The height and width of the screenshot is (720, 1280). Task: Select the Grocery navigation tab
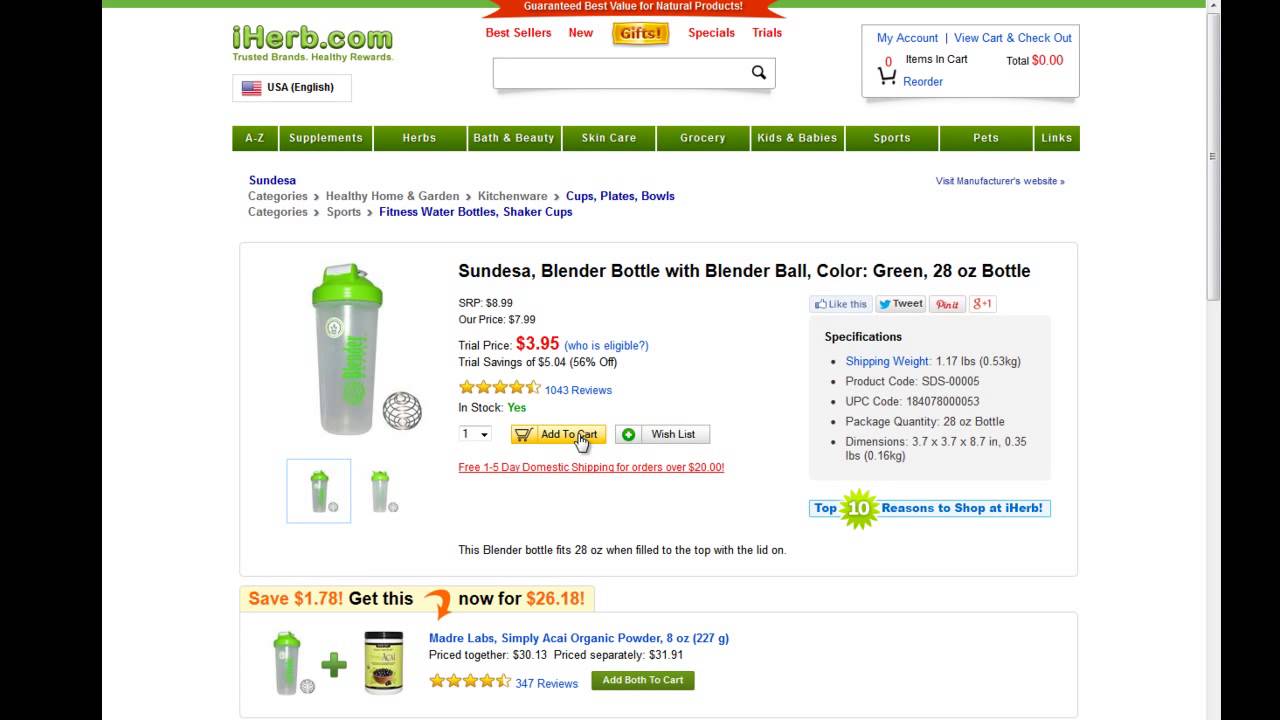[703, 138]
